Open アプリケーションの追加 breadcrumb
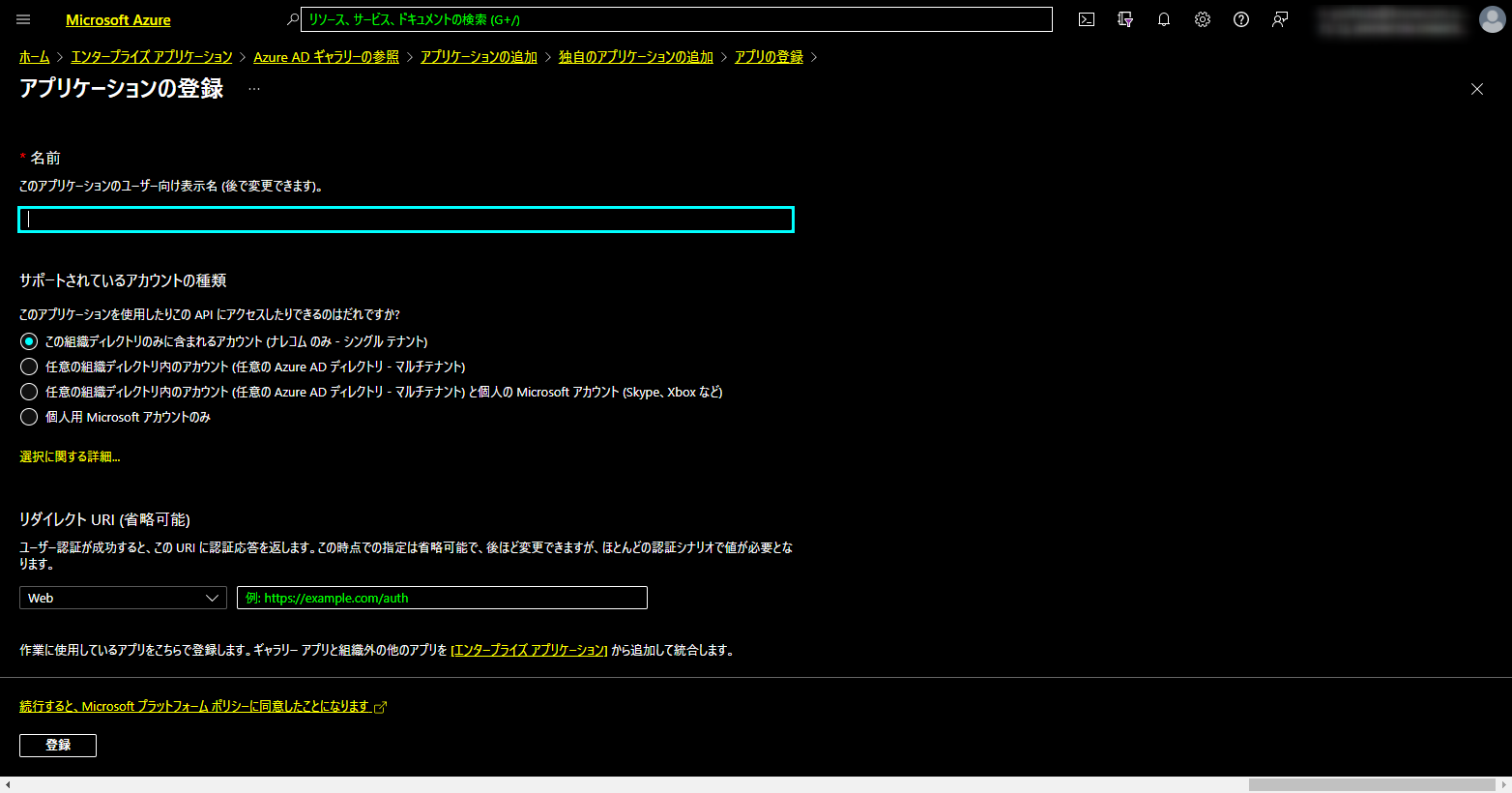 point(479,57)
